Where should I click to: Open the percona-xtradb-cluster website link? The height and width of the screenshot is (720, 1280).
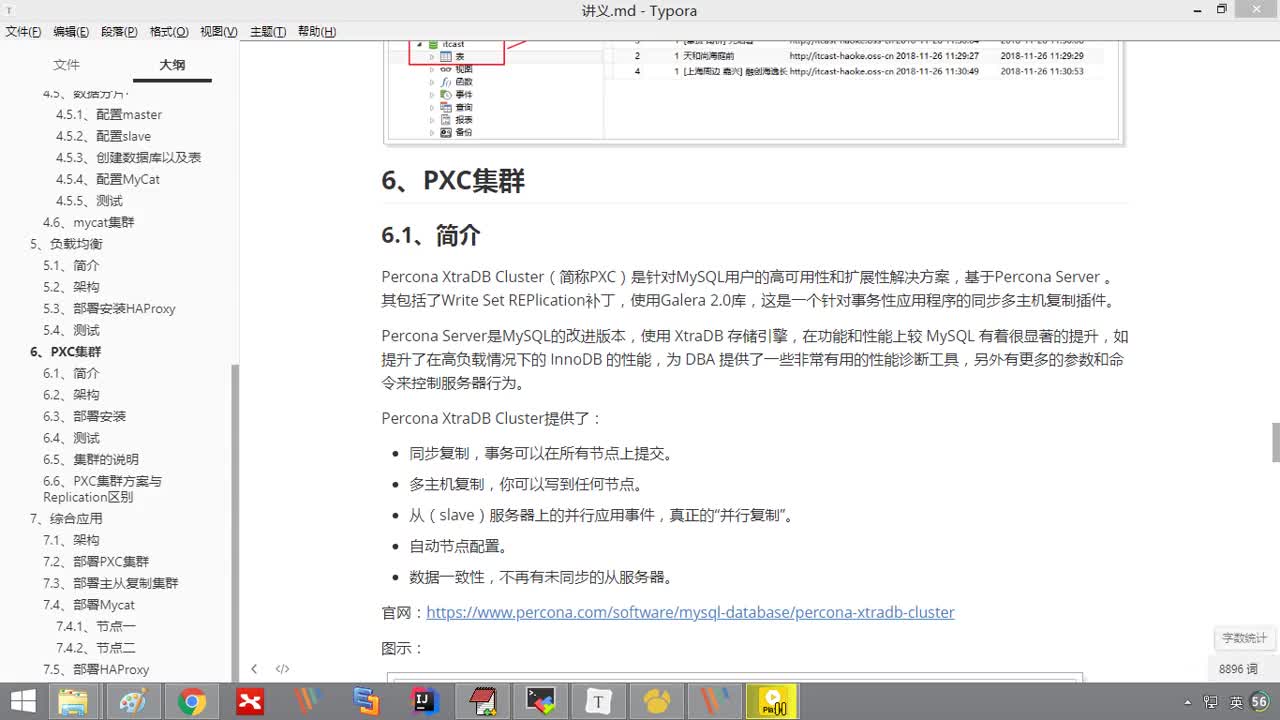[x=690, y=612]
